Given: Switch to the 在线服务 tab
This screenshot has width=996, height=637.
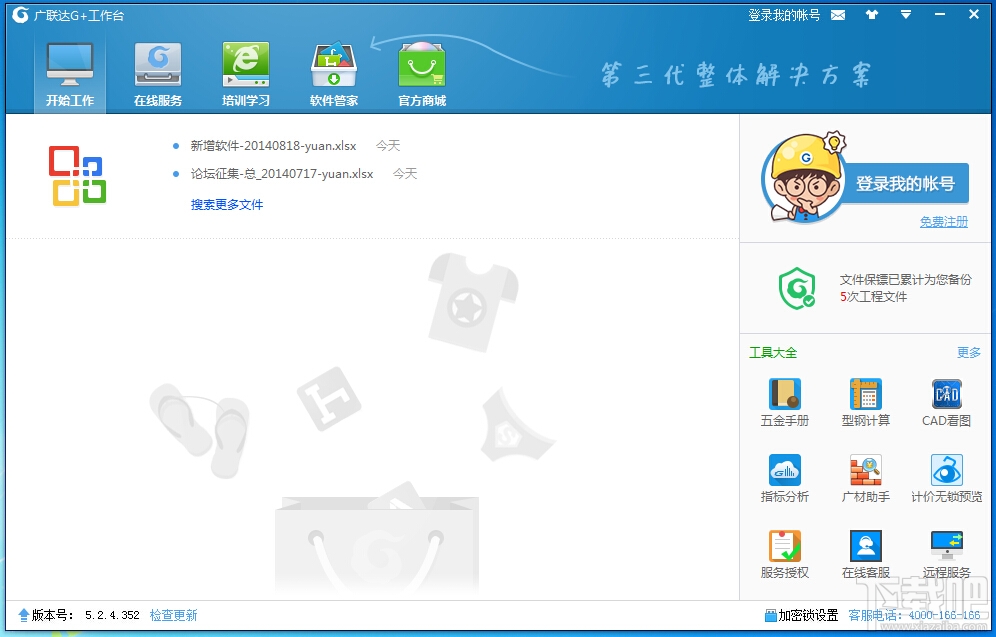Looking at the screenshot, I should coord(158,74).
